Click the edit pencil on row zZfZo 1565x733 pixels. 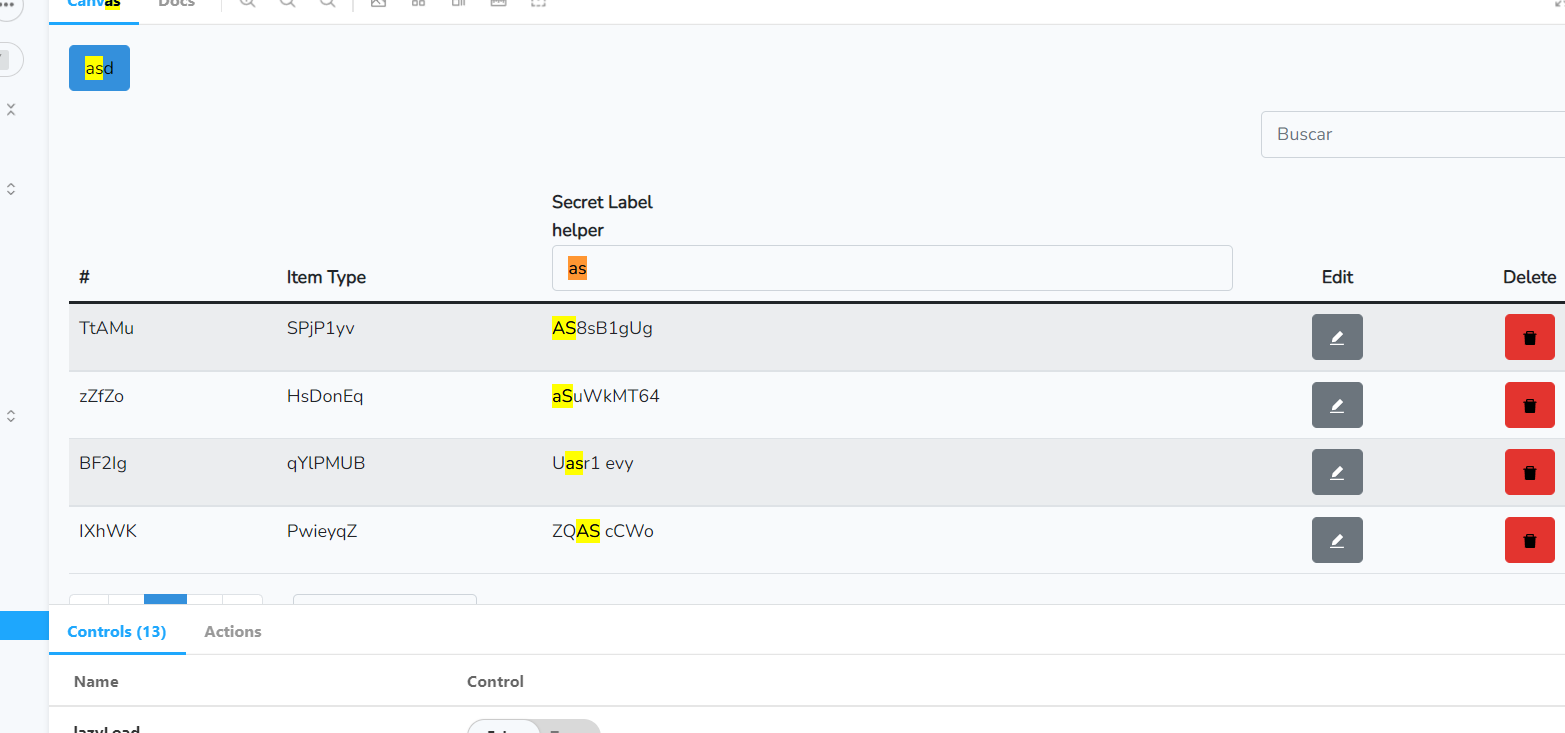point(1337,405)
